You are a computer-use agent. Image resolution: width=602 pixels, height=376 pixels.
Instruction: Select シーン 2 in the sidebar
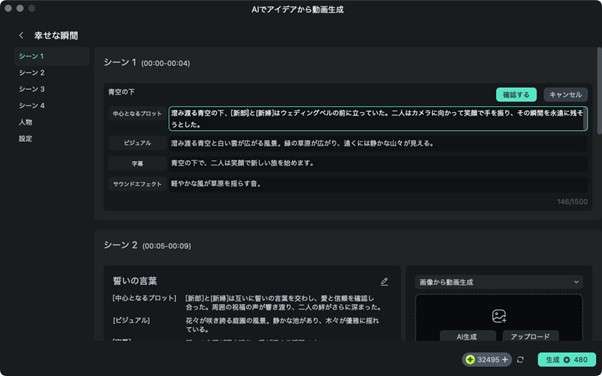(x=32, y=73)
